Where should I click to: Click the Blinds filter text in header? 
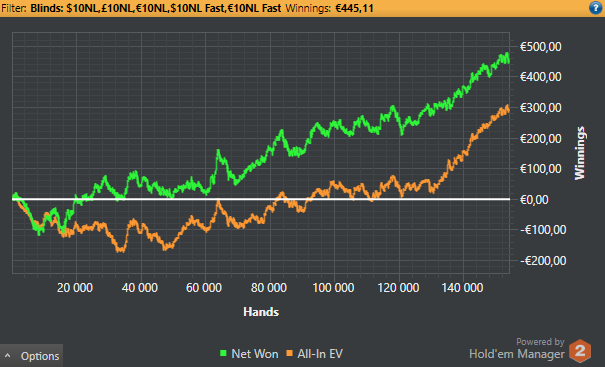[x=155, y=8]
